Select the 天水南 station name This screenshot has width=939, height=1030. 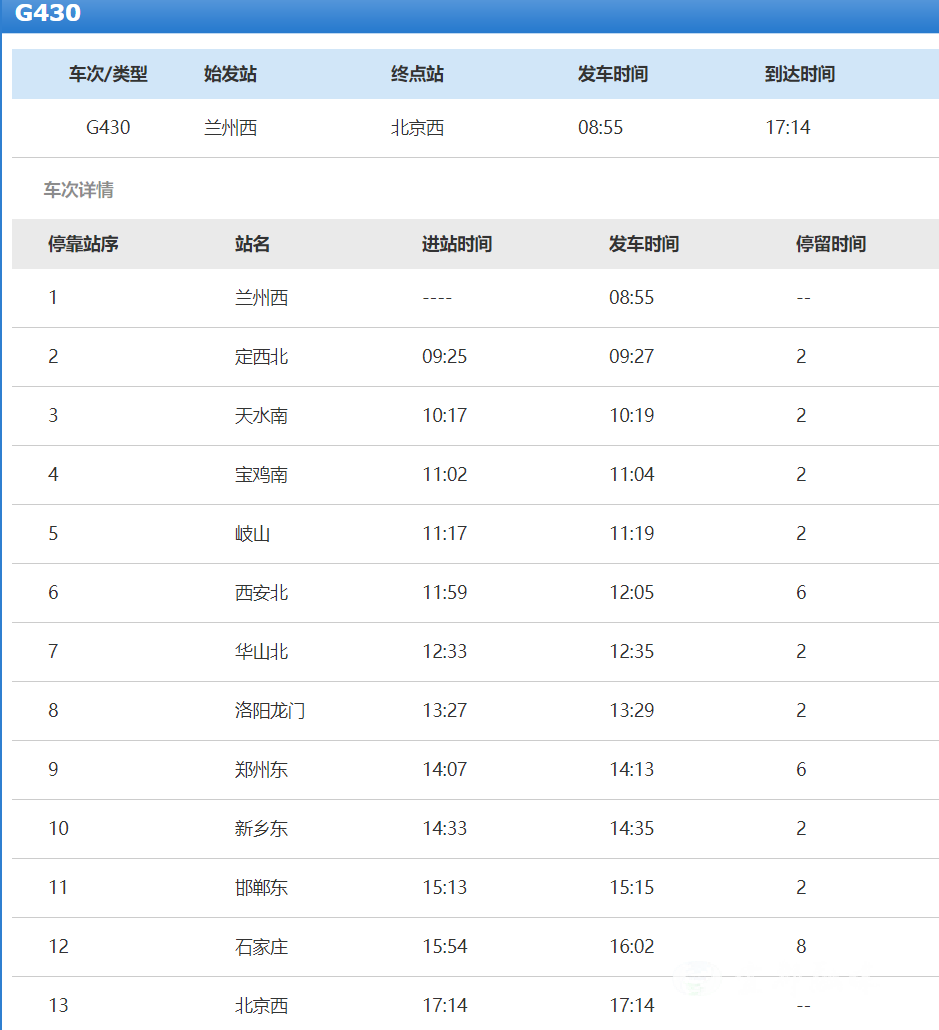pos(261,416)
